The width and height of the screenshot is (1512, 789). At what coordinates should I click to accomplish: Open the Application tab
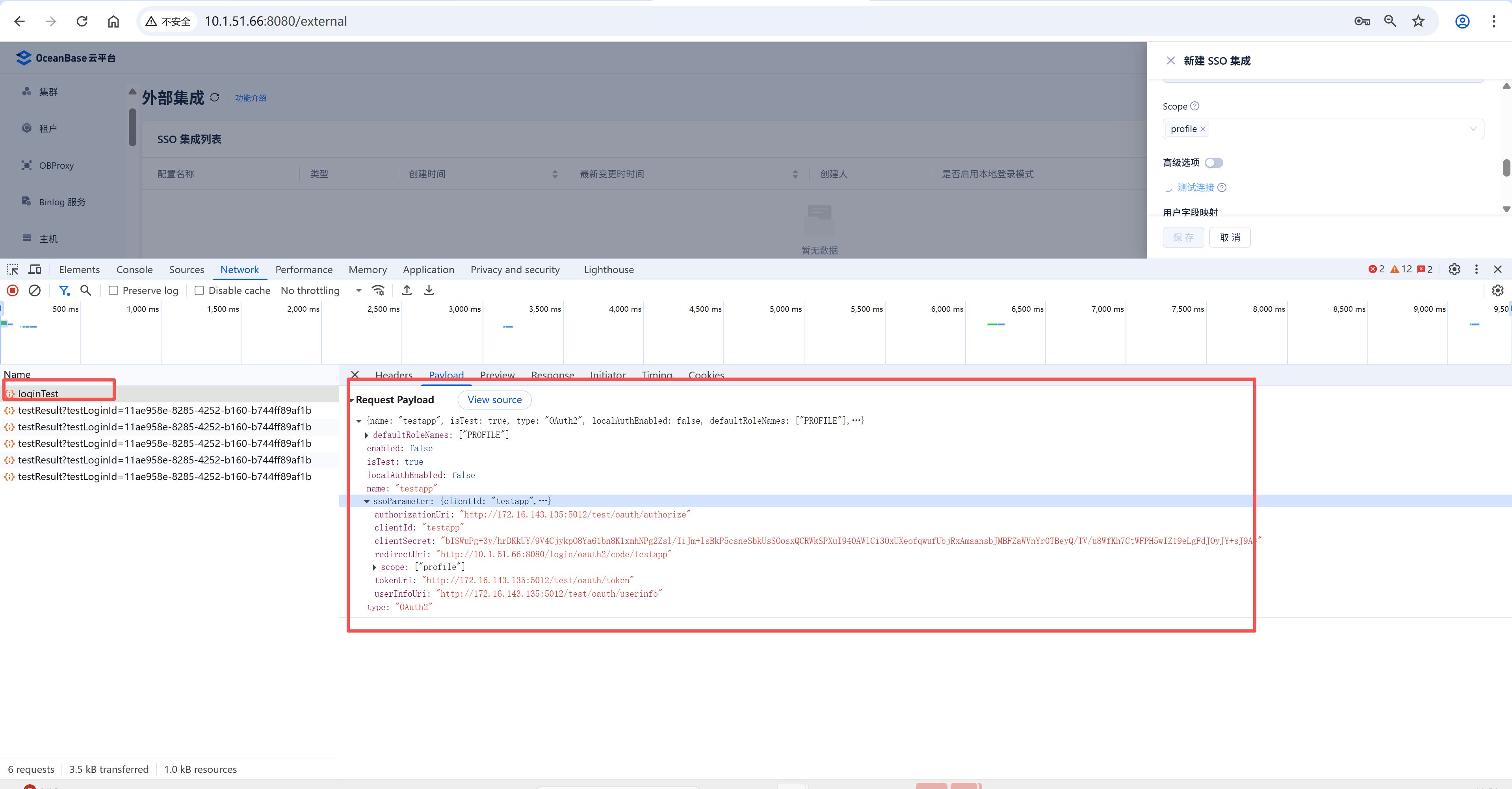pos(429,270)
